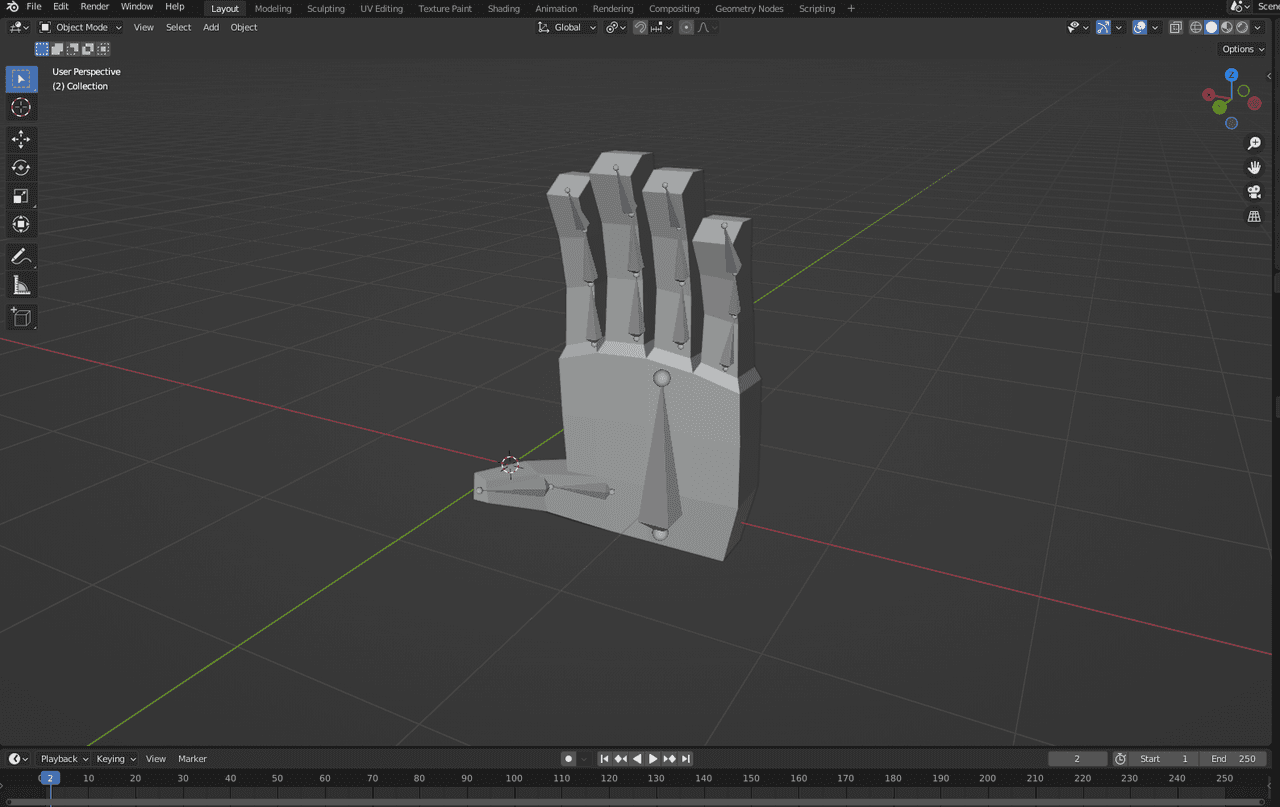Switch to the Sculpting workspace tab

(325, 8)
